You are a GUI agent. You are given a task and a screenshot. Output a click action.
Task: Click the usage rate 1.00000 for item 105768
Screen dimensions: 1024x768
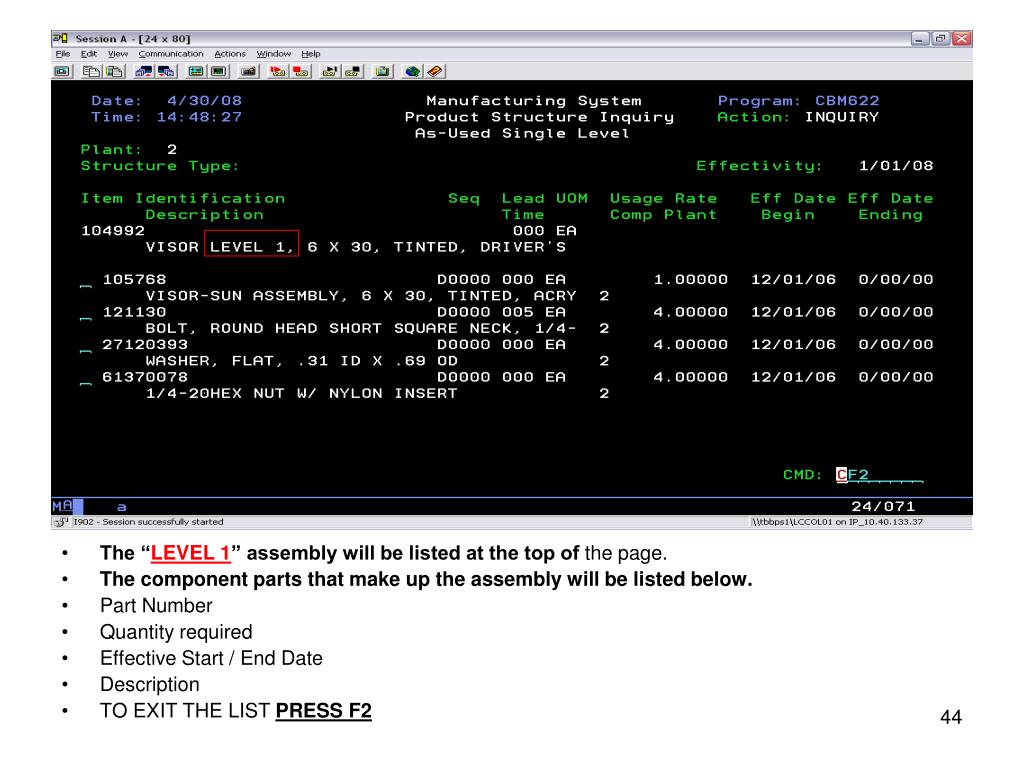coord(690,280)
